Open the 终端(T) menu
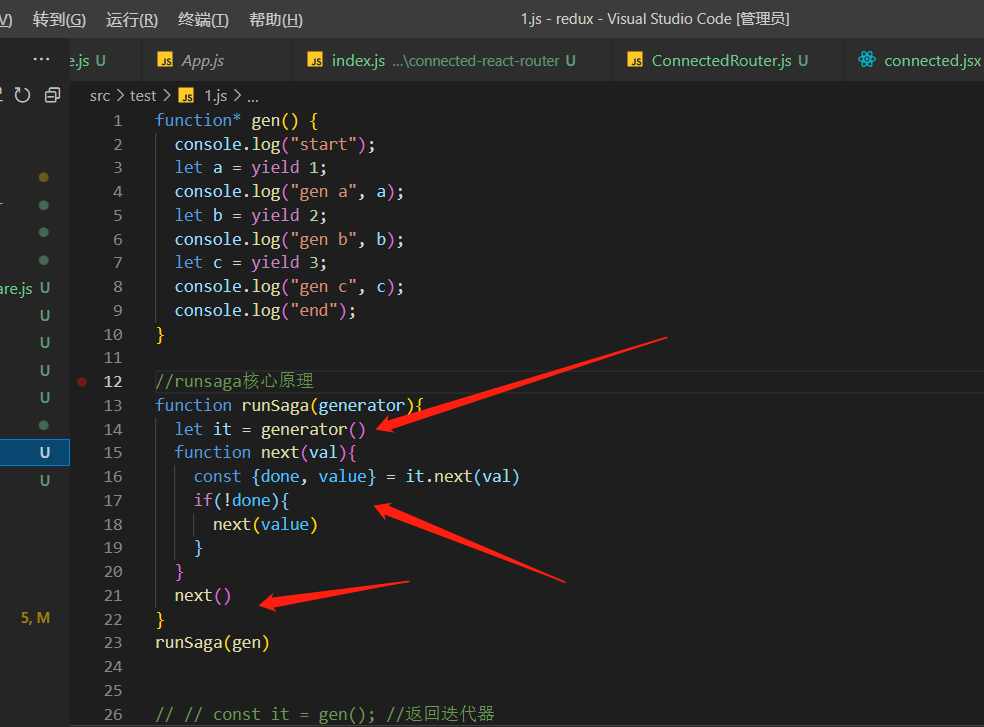 (203, 19)
